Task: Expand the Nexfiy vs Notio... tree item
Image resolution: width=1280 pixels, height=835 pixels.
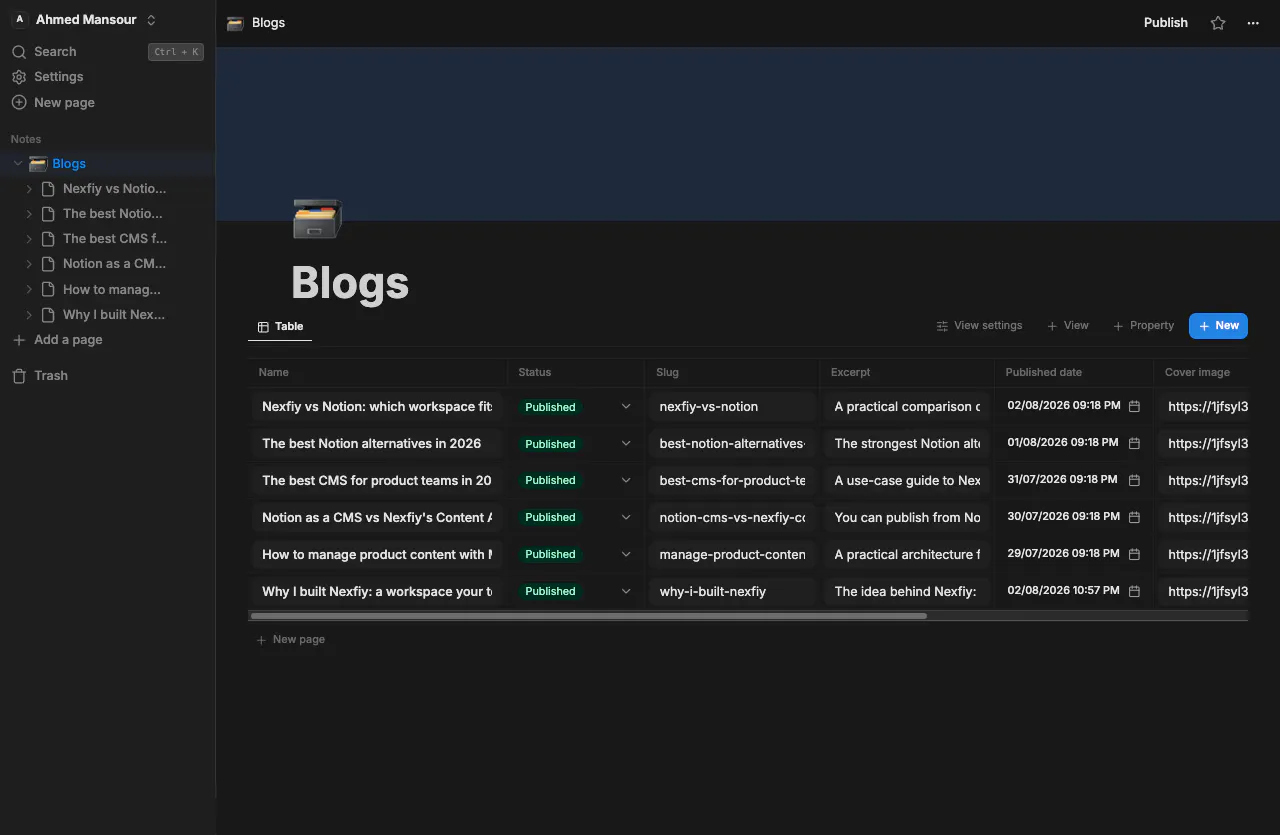Action: coord(29,189)
